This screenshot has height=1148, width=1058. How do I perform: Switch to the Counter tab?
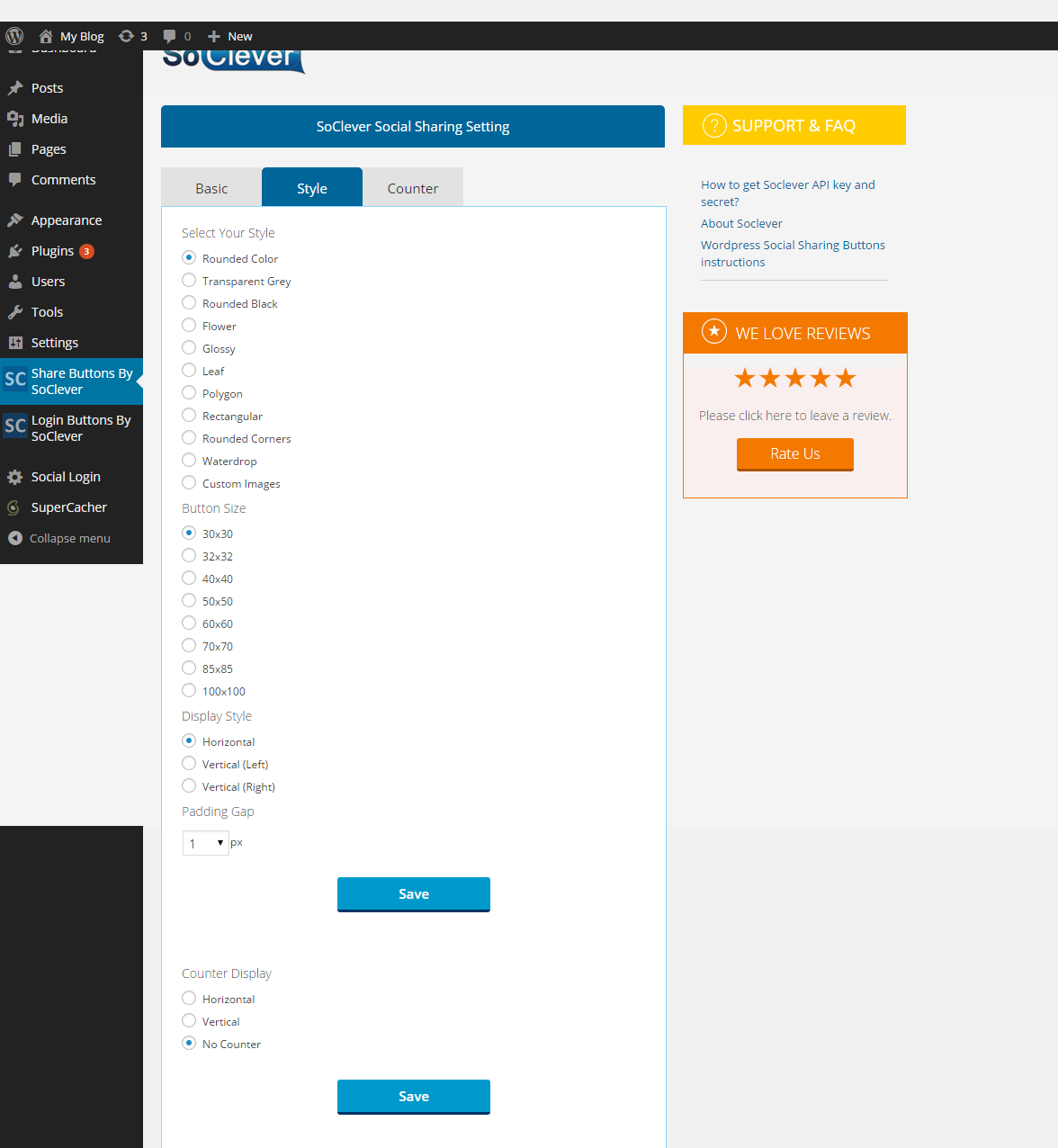pyautogui.click(x=413, y=187)
